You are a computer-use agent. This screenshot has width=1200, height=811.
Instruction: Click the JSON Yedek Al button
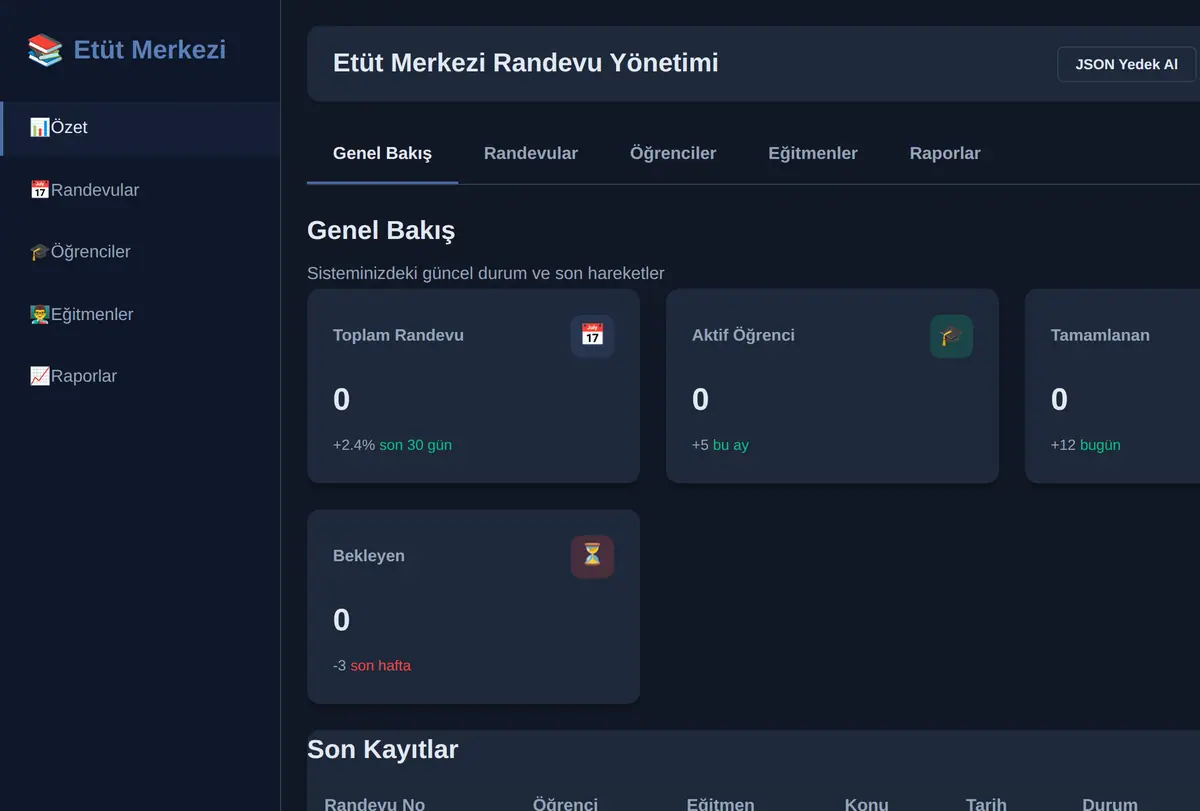[1126, 64]
